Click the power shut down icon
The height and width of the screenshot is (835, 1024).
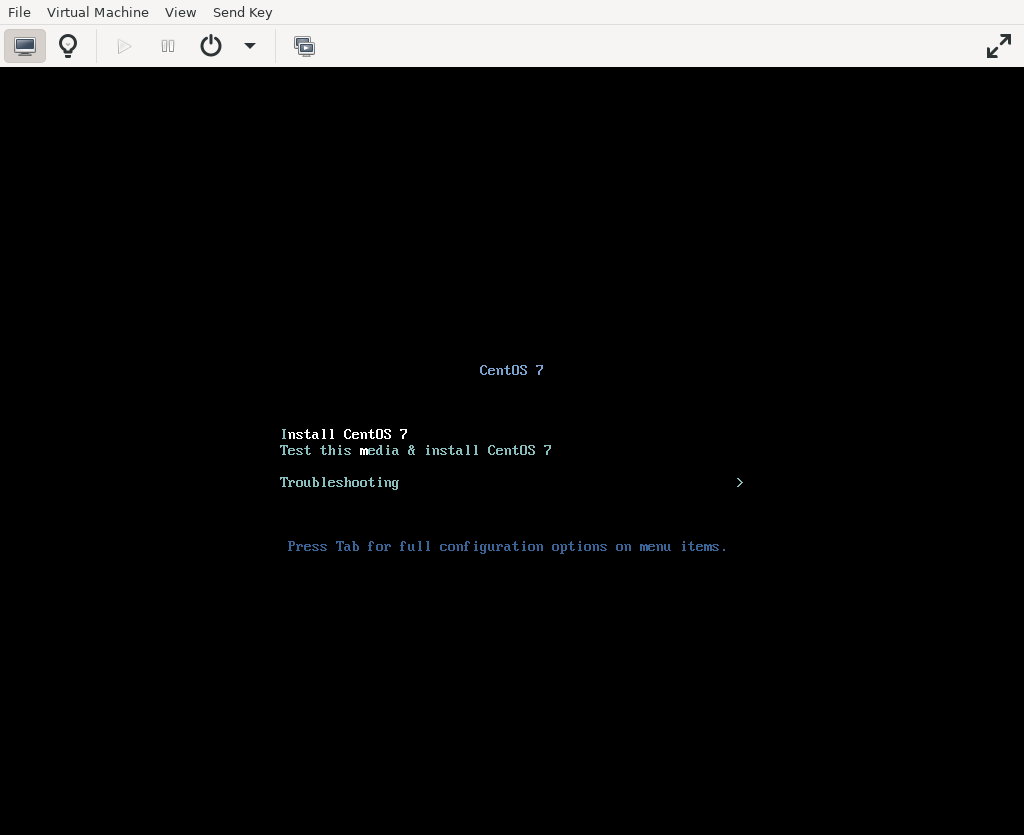pos(211,46)
